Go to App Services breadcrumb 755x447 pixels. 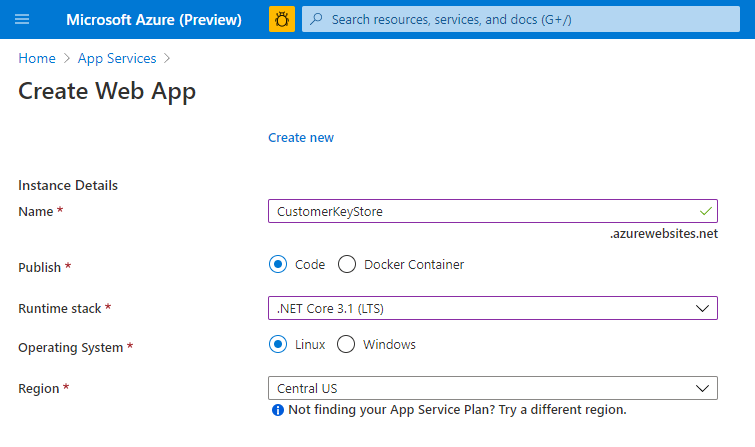tap(117, 58)
